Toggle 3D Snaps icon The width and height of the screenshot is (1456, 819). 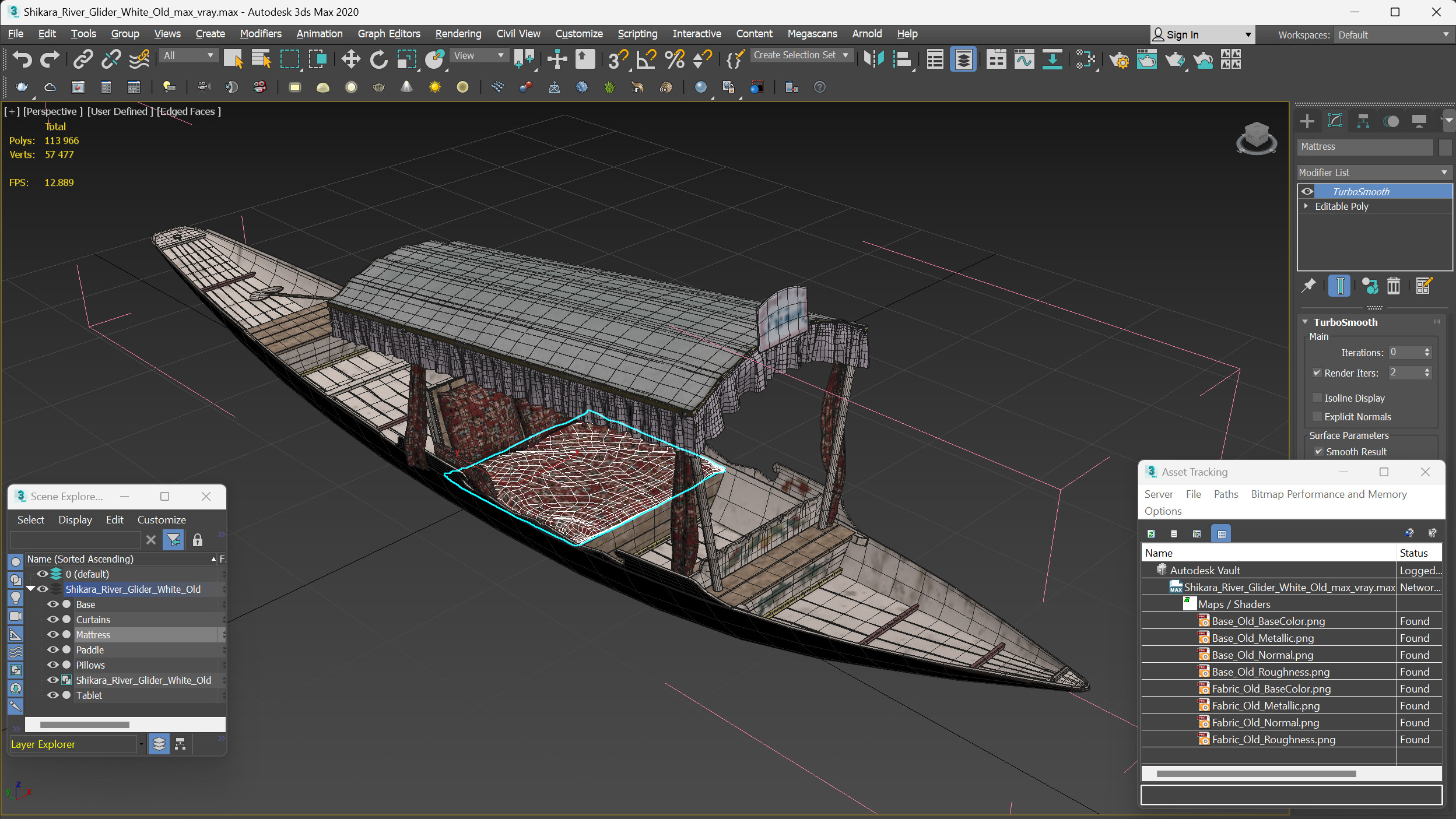[x=618, y=59]
